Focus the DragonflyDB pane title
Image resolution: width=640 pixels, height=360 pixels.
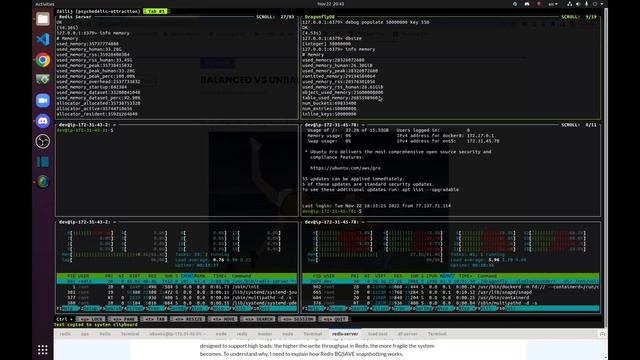point(320,17)
